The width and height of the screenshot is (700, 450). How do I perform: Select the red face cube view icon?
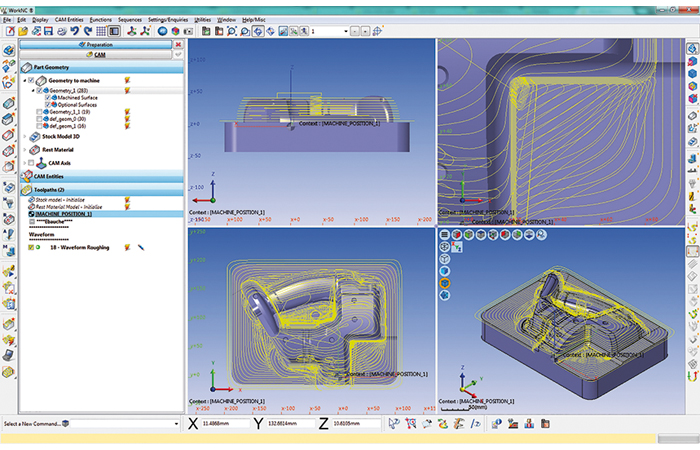(456, 235)
